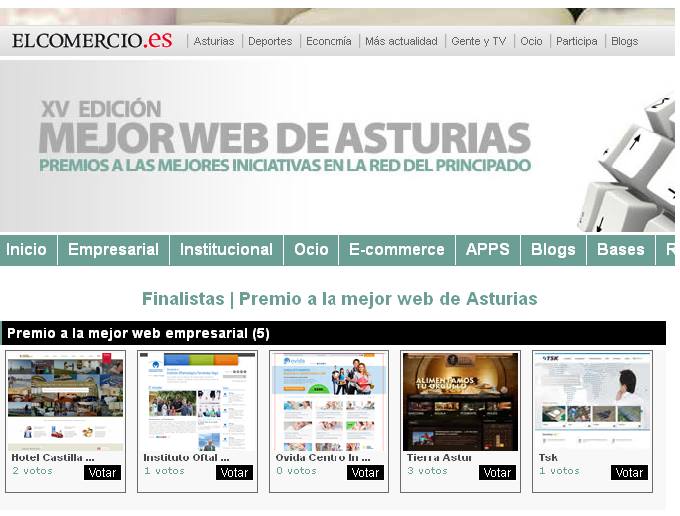Viewport: 680px width, 516px height.
Task: Open the Deportes section
Action: (270, 41)
